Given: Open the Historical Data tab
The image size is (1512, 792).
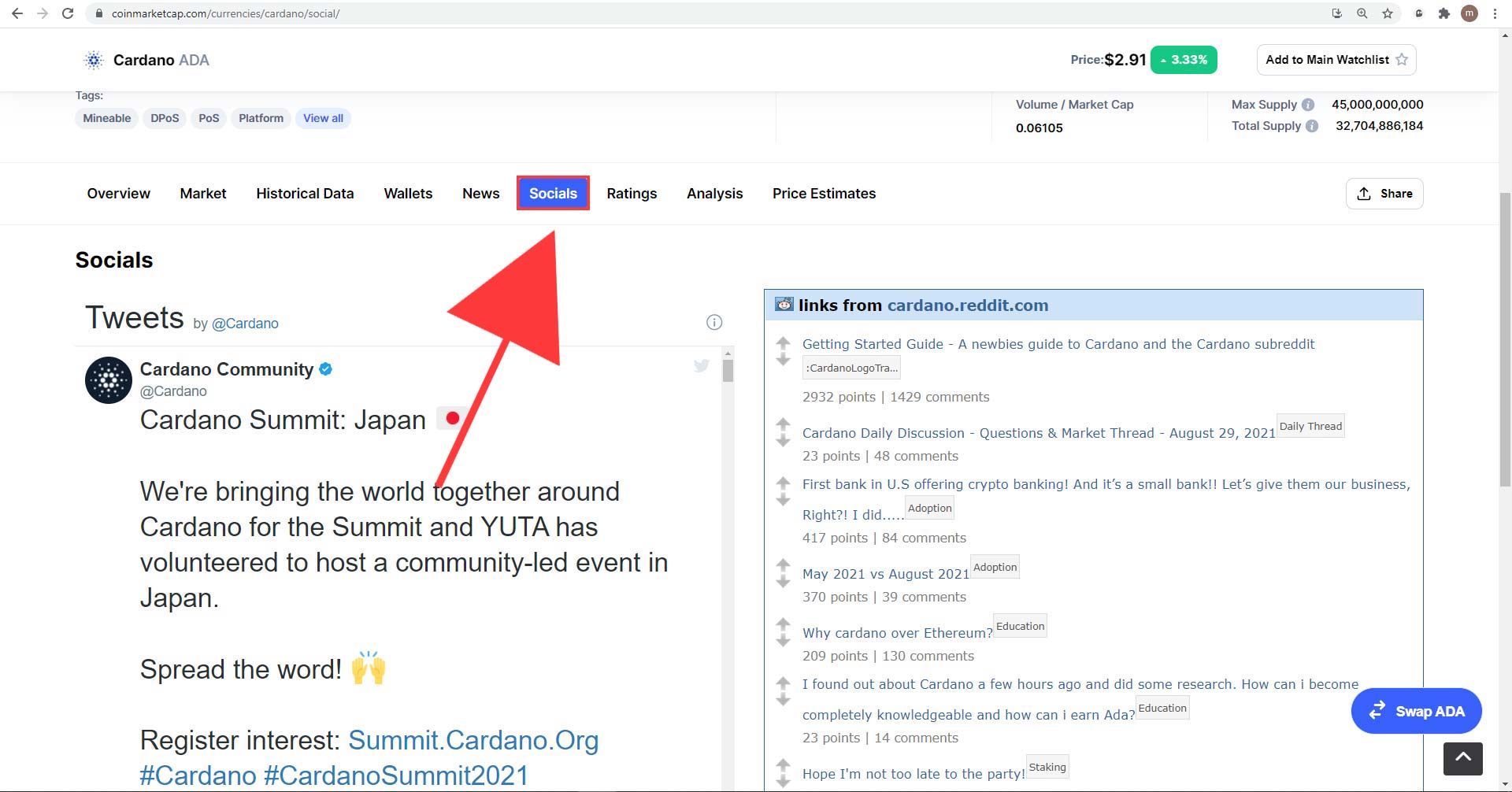Looking at the screenshot, I should [305, 194].
